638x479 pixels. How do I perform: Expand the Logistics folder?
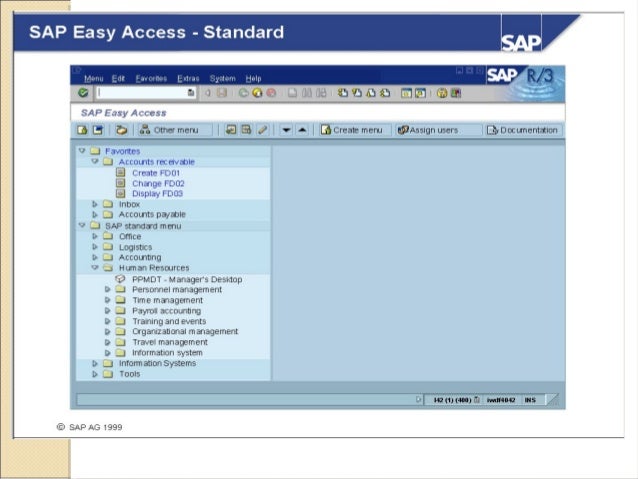pyautogui.click(x=95, y=247)
